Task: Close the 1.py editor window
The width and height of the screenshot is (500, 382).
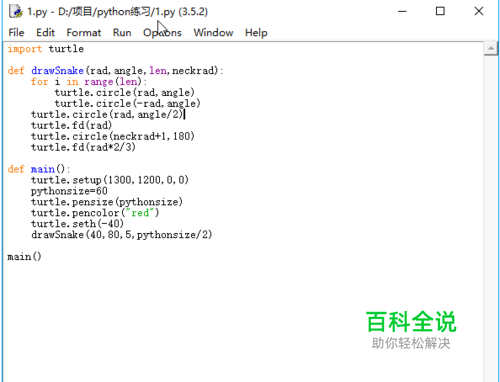Action: pos(479,11)
